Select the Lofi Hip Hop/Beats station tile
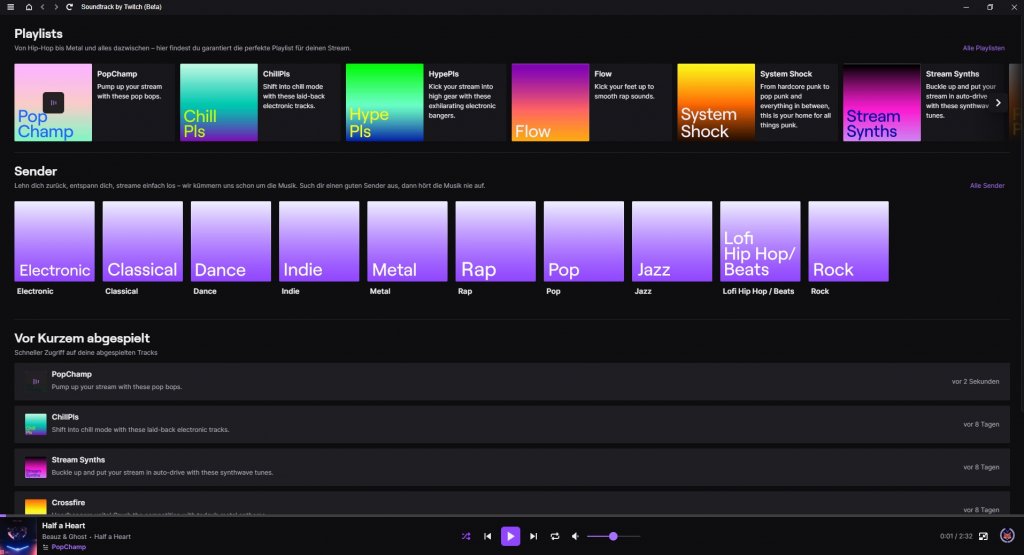This screenshot has height=555, width=1024. tap(760, 241)
